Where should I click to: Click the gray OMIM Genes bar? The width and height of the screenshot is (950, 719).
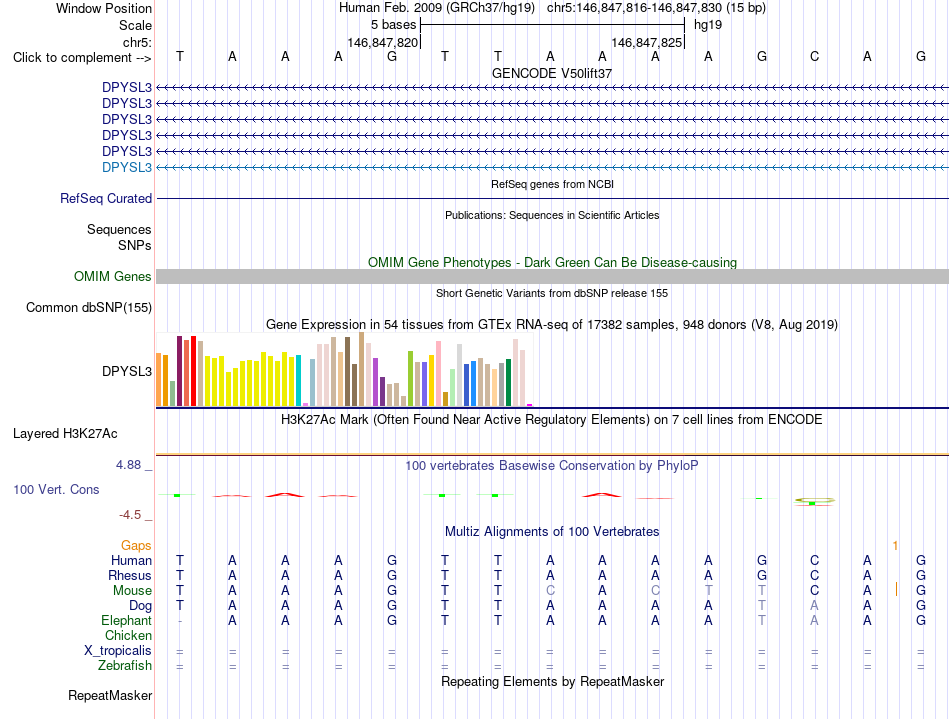(x=552, y=276)
